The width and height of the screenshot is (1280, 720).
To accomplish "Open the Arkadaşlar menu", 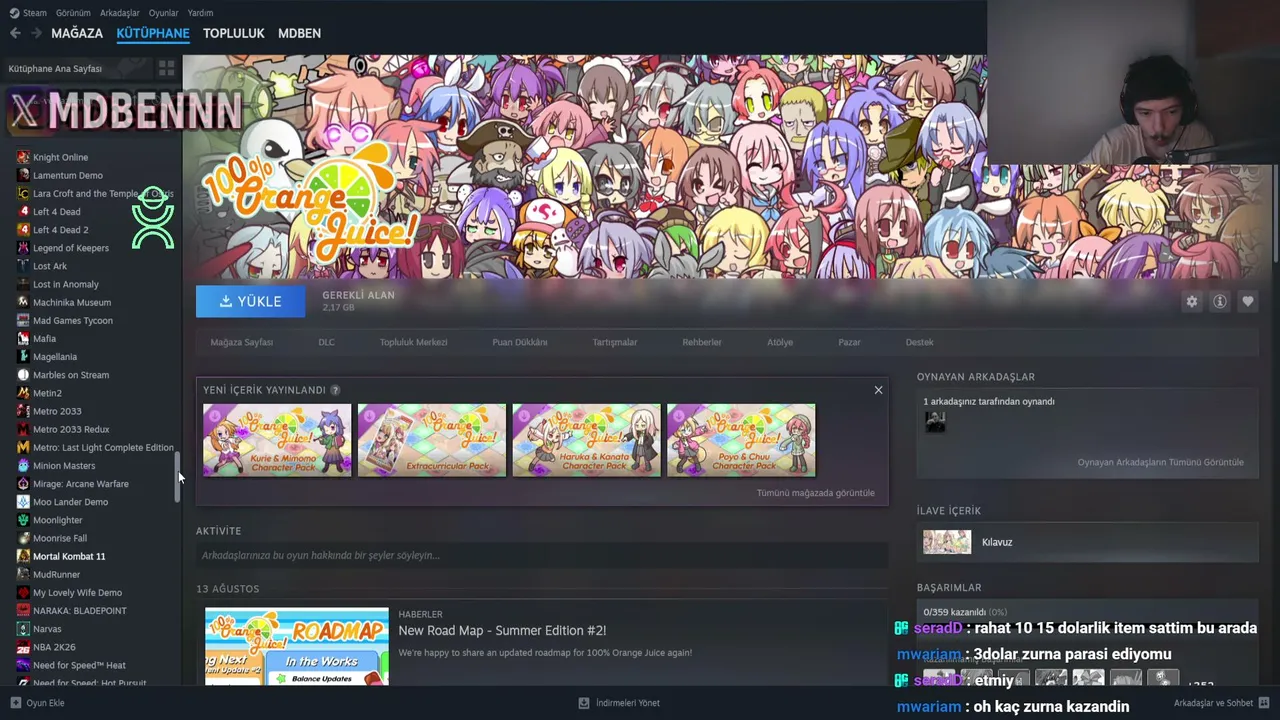I will pos(120,13).
